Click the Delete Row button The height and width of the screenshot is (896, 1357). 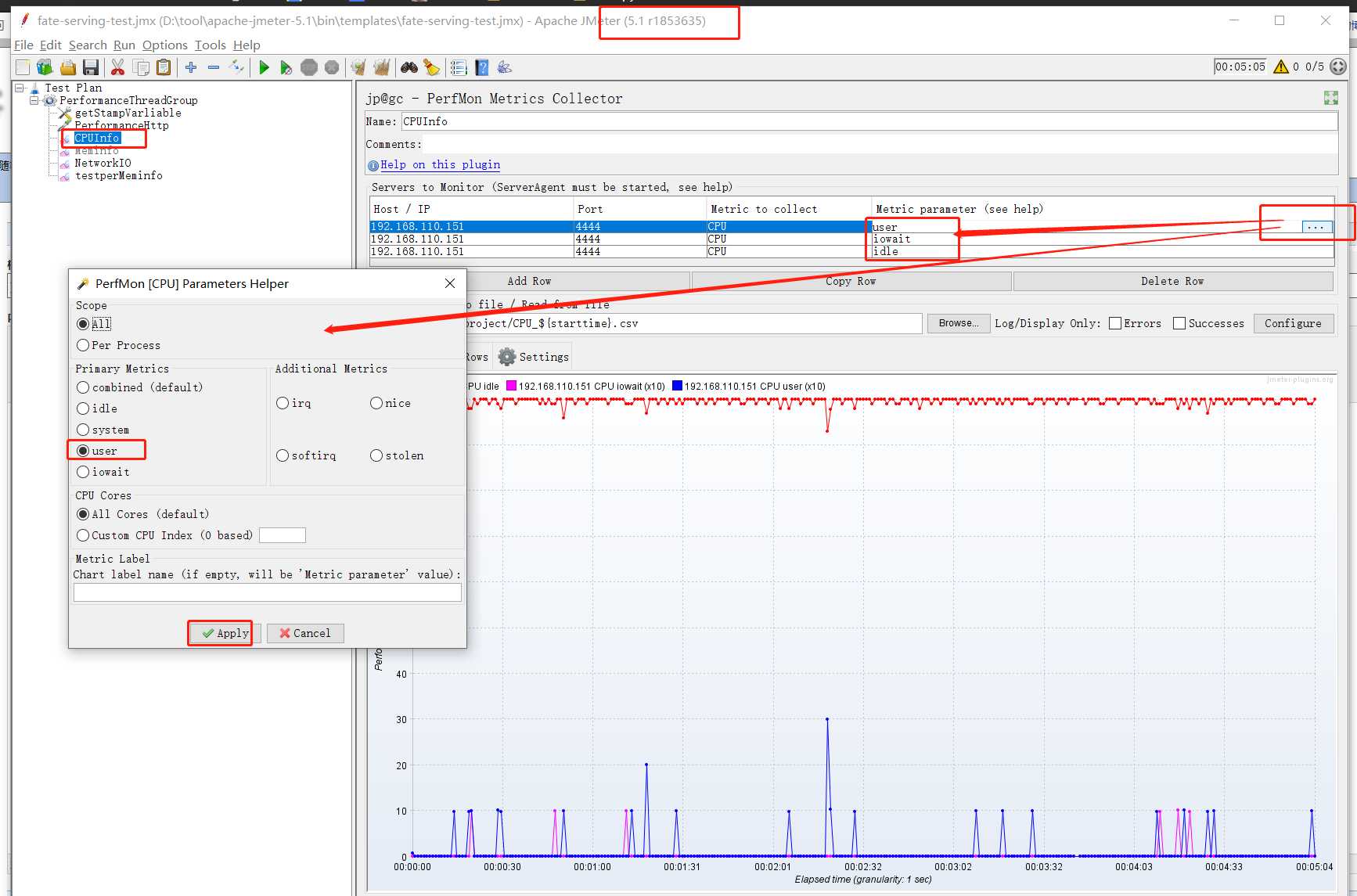click(x=1172, y=281)
